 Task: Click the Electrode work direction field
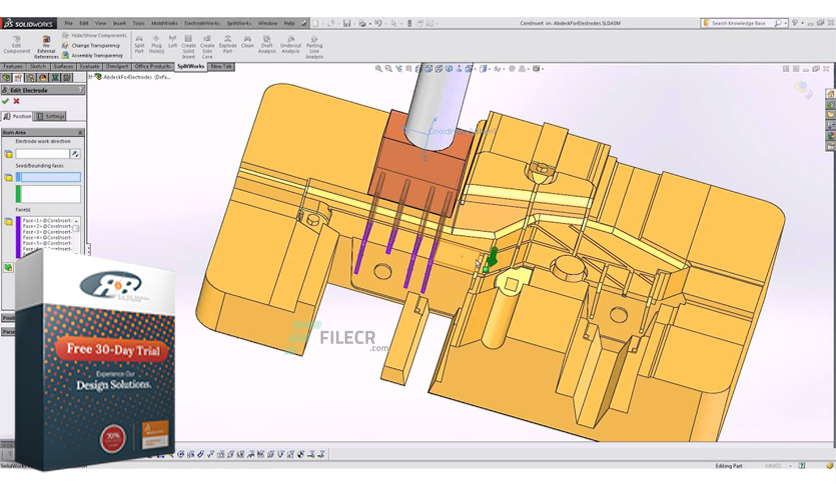click(43, 154)
